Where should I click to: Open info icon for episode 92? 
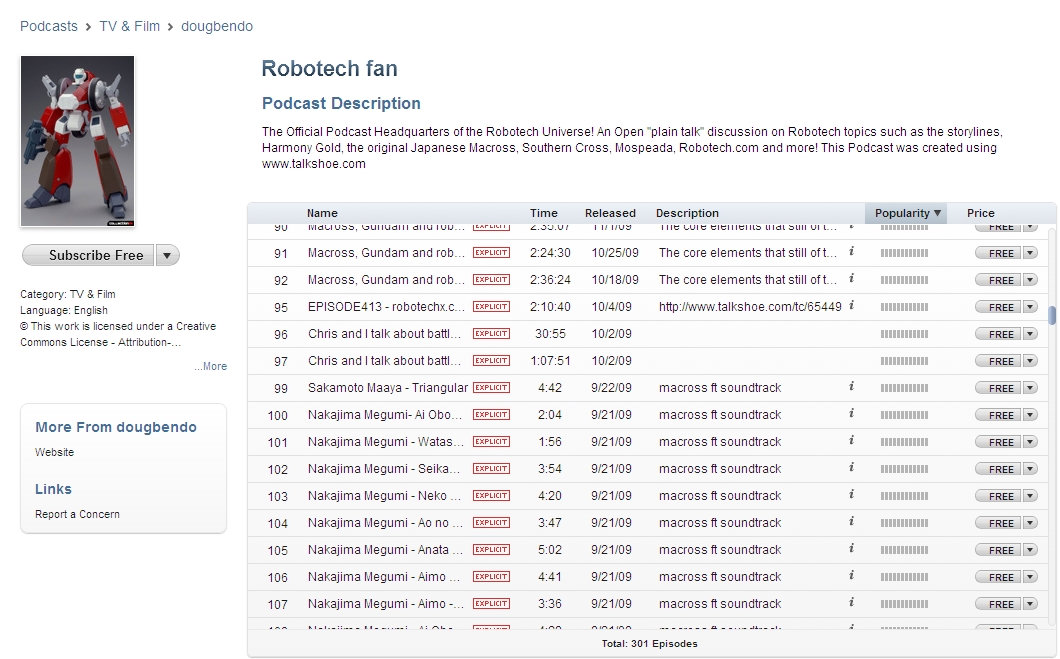pos(851,278)
